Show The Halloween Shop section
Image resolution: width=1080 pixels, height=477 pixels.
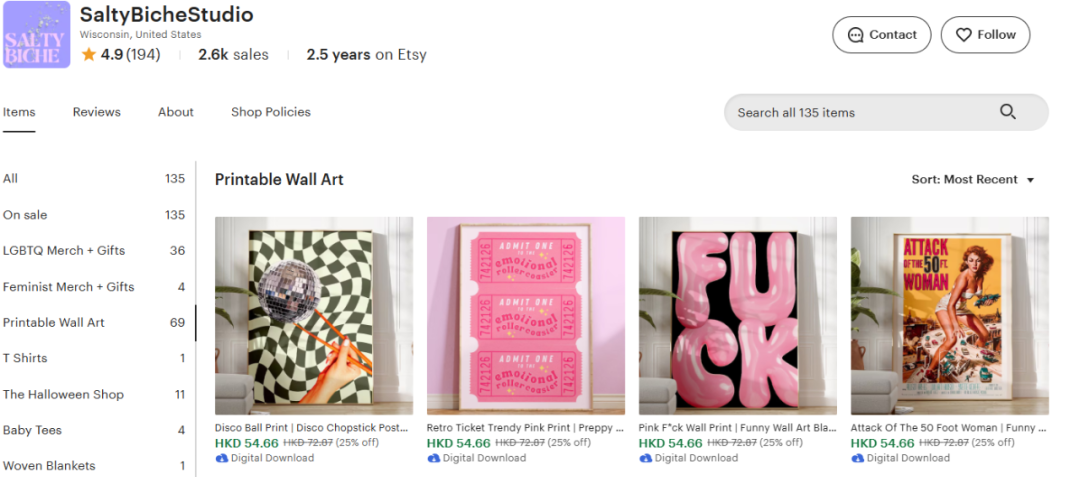point(63,395)
